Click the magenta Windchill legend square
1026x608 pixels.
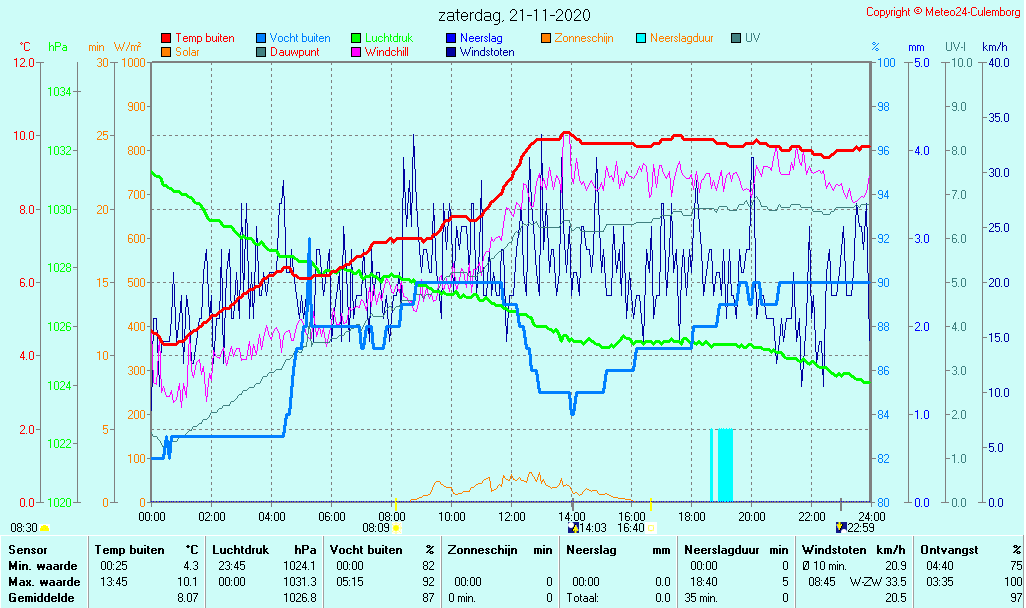(356, 52)
